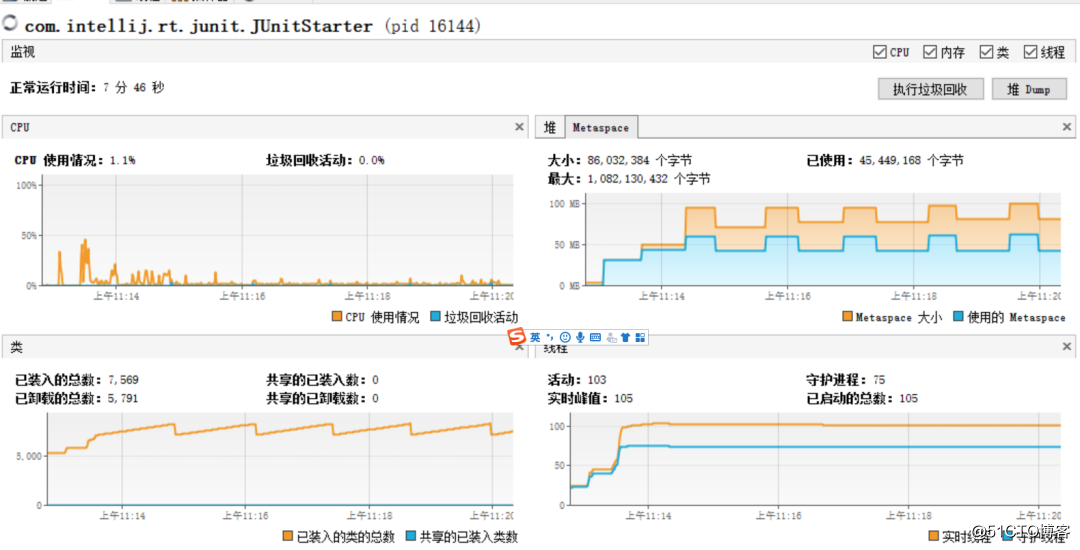Uncheck the 线程 threads checkbox
The width and height of the screenshot is (1080, 550).
1030,52
